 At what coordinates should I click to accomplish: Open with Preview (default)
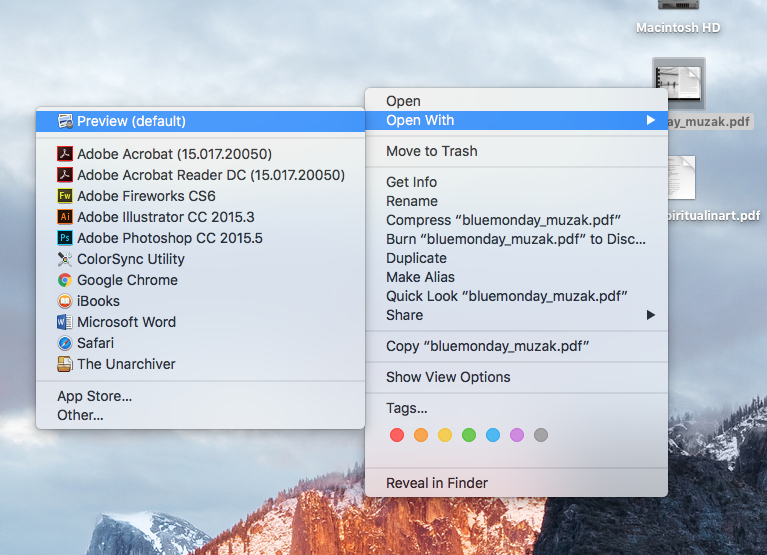click(x=201, y=121)
